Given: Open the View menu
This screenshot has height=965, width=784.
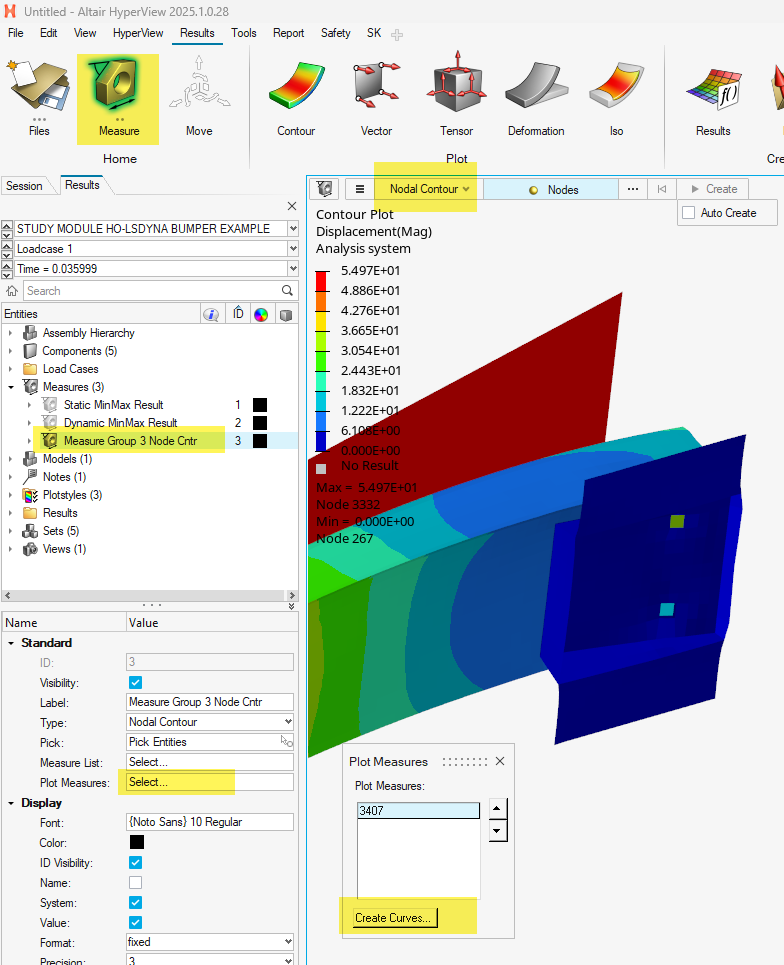Looking at the screenshot, I should pos(85,33).
